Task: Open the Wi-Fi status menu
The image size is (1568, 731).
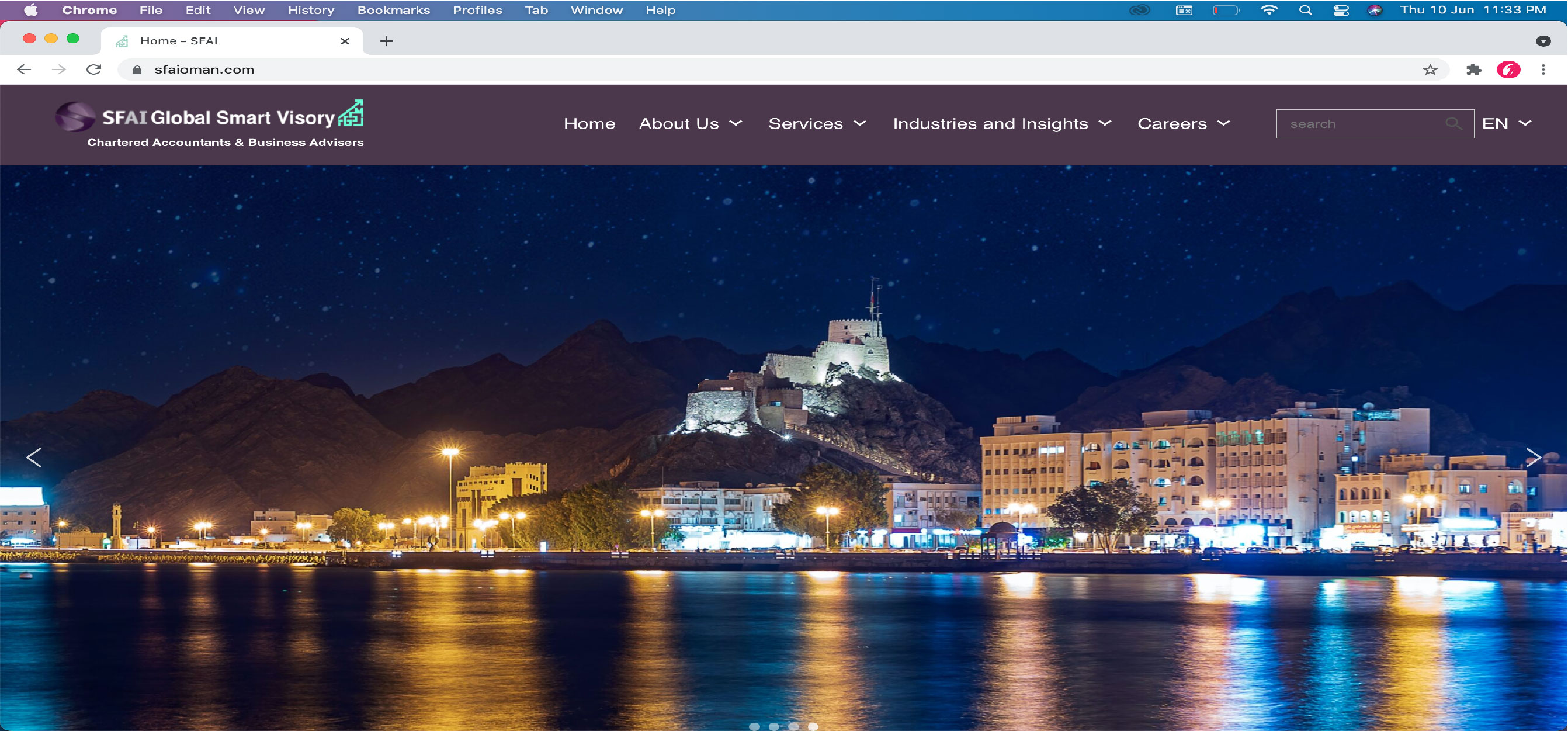Action: (1268, 10)
